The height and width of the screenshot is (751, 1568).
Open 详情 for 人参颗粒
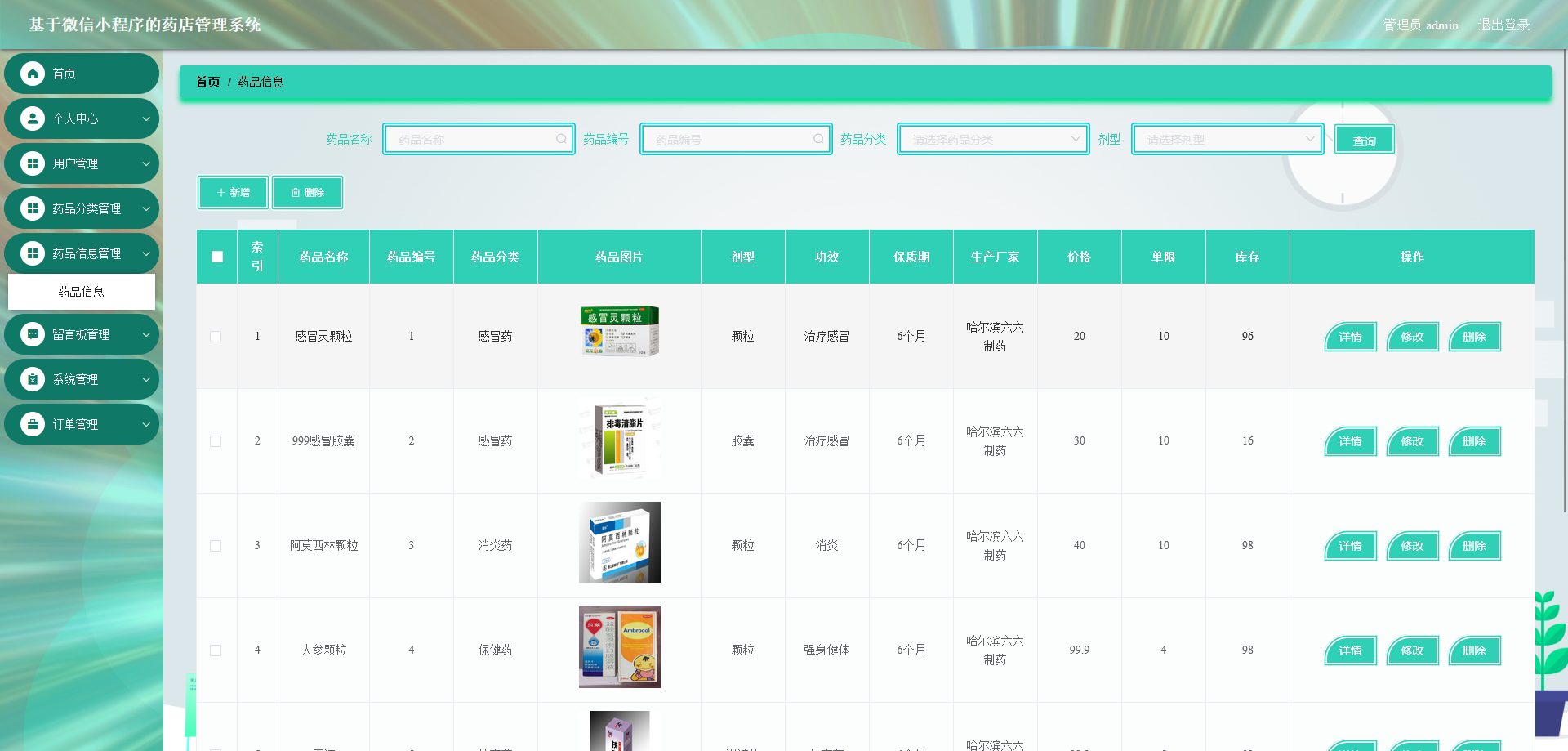(1350, 650)
